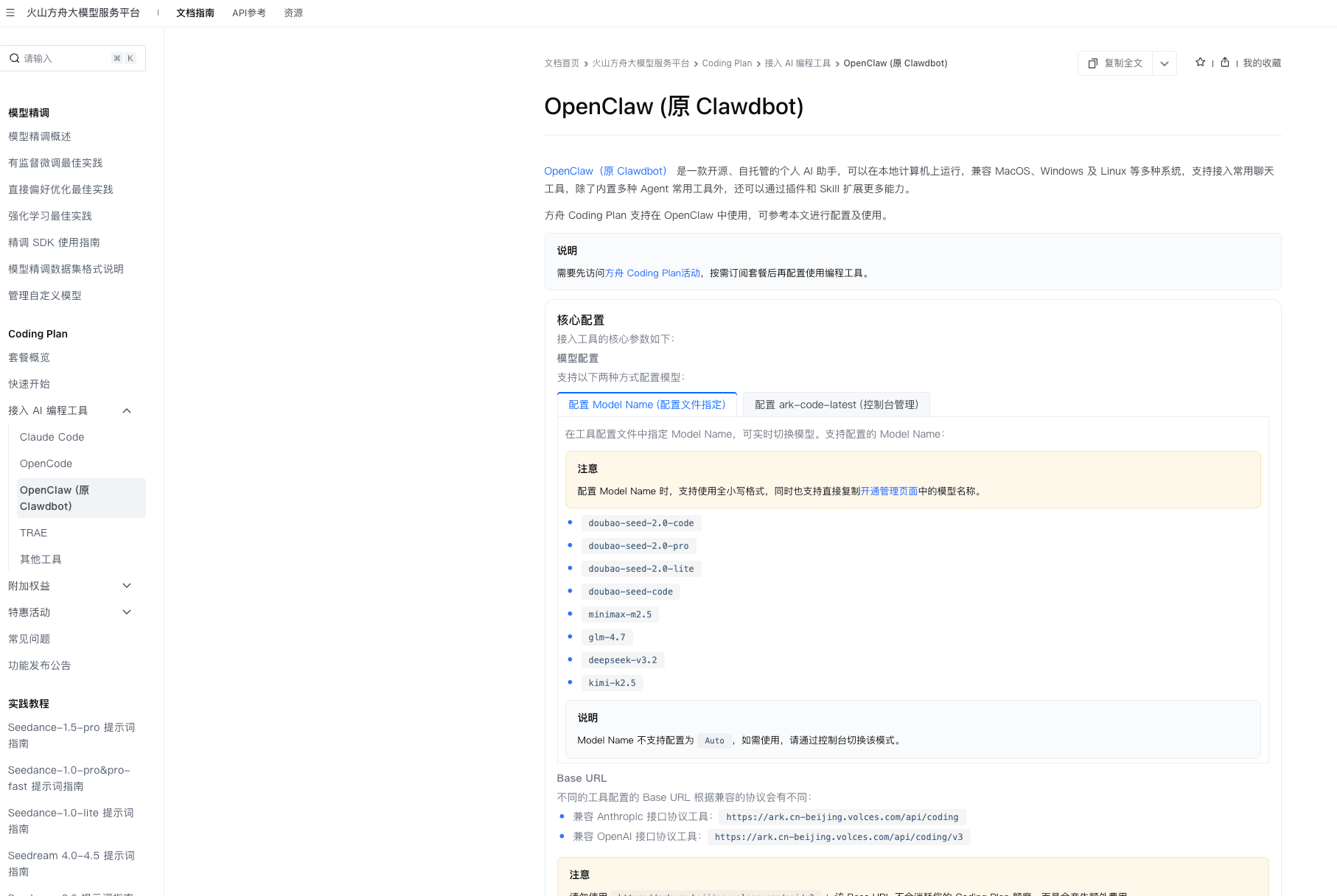1337x896 pixels.
Task: Open the 方舟 Coding Plan活动 link
Action: 653,273
